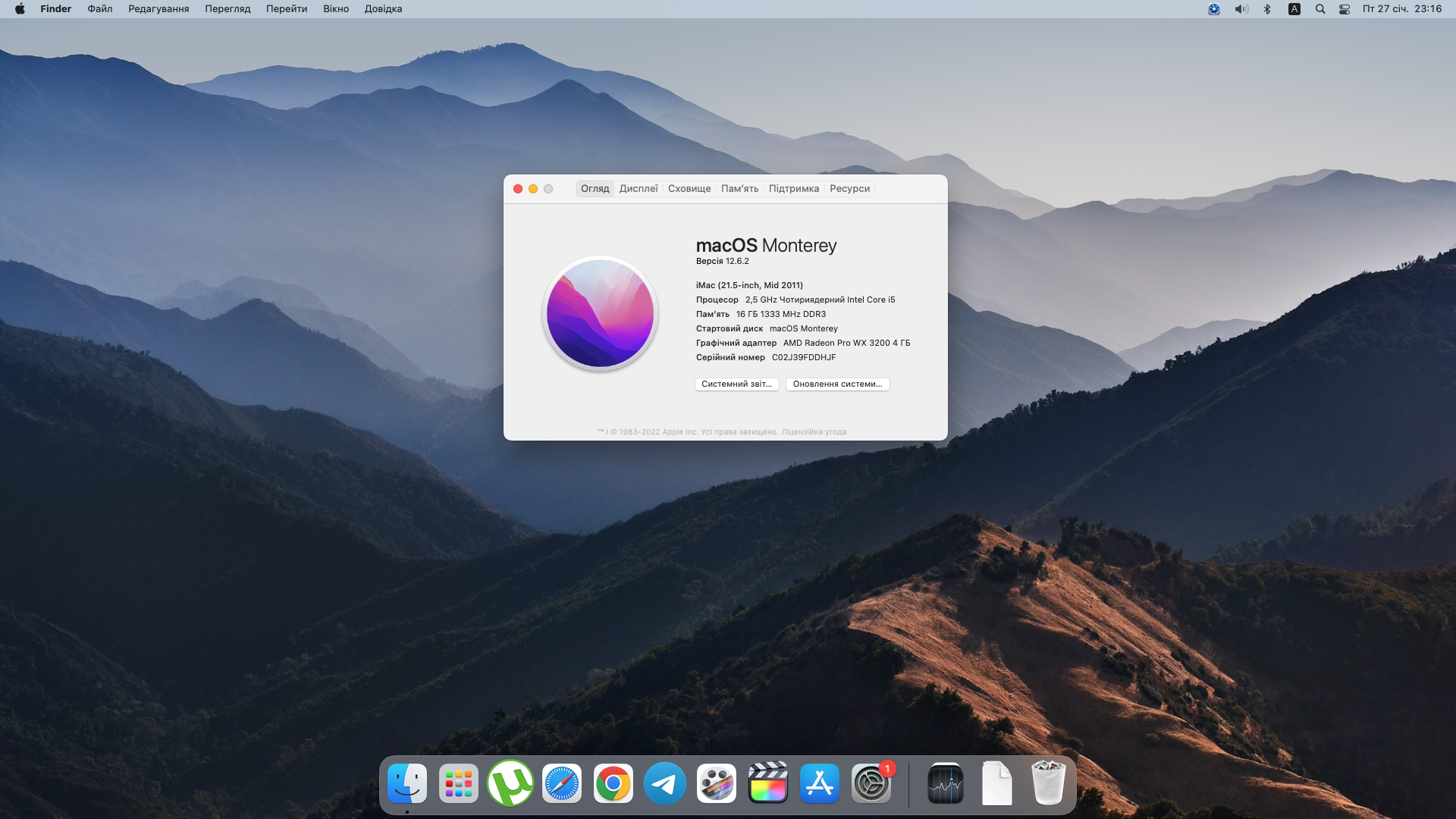Screen dimensions: 1456x819
Task: Launch Telegram from the Dock
Action: pyautogui.click(x=665, y=783)
